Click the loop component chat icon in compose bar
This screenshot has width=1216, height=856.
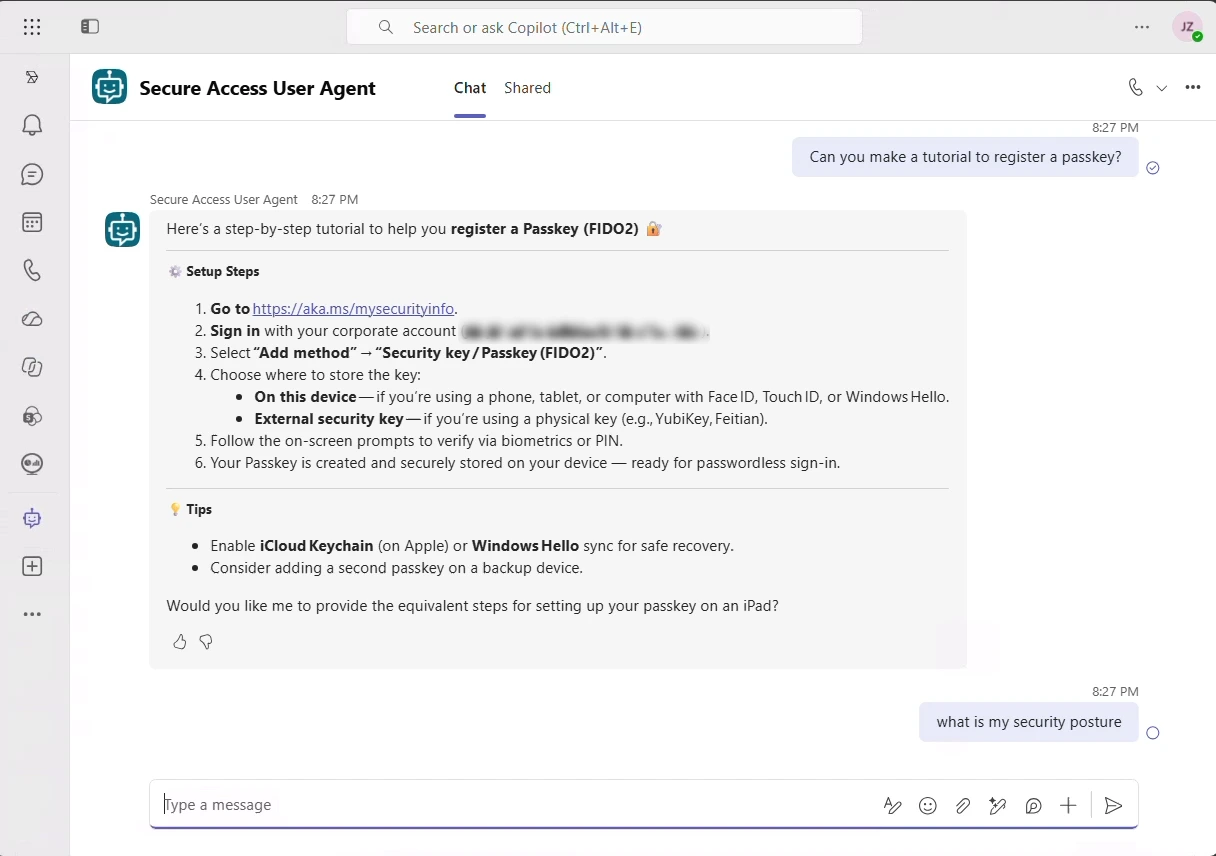pyautogui.click(x=1034, y=805)
